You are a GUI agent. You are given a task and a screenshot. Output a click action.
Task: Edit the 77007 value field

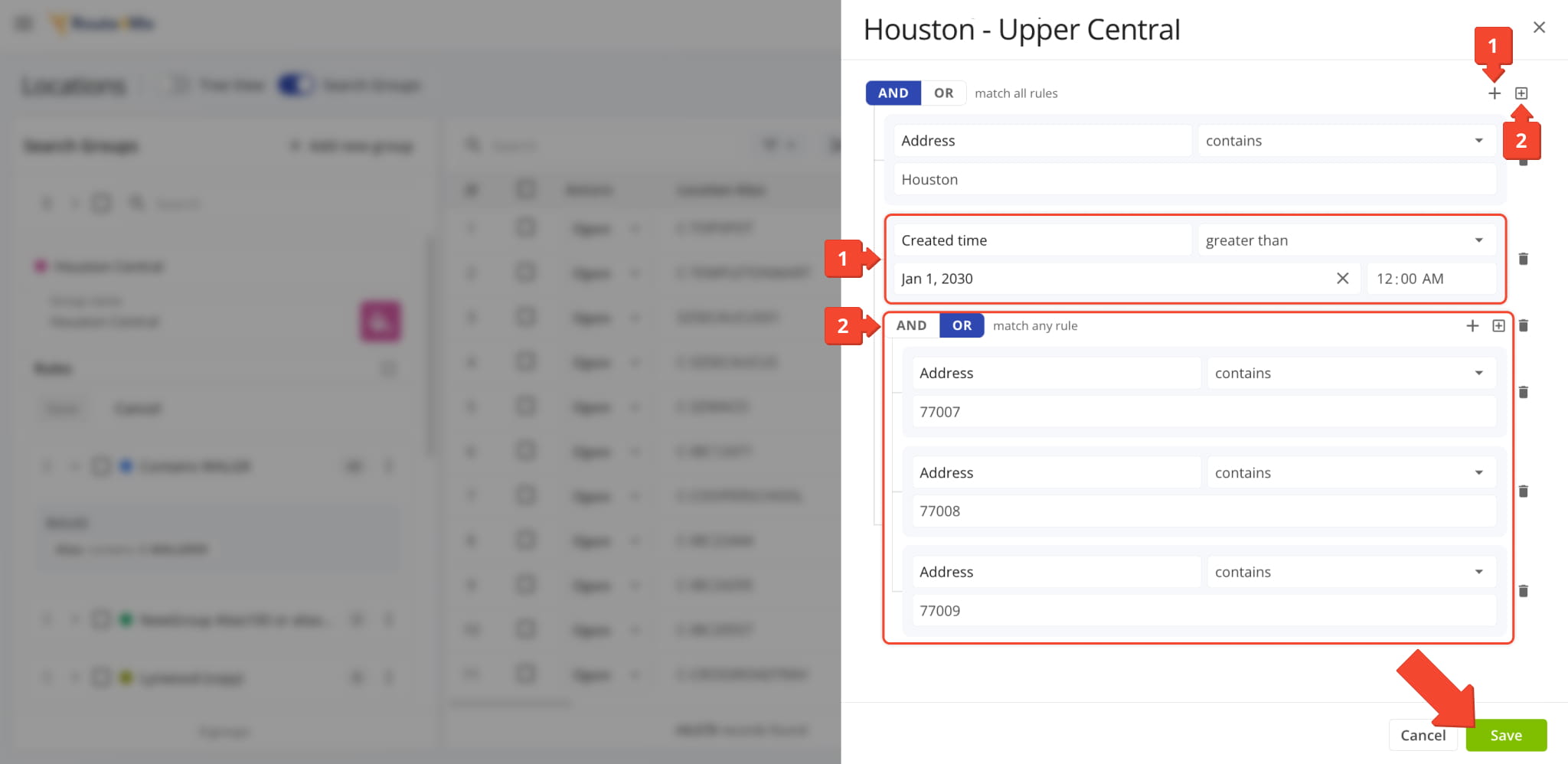tap(1204, 412)
